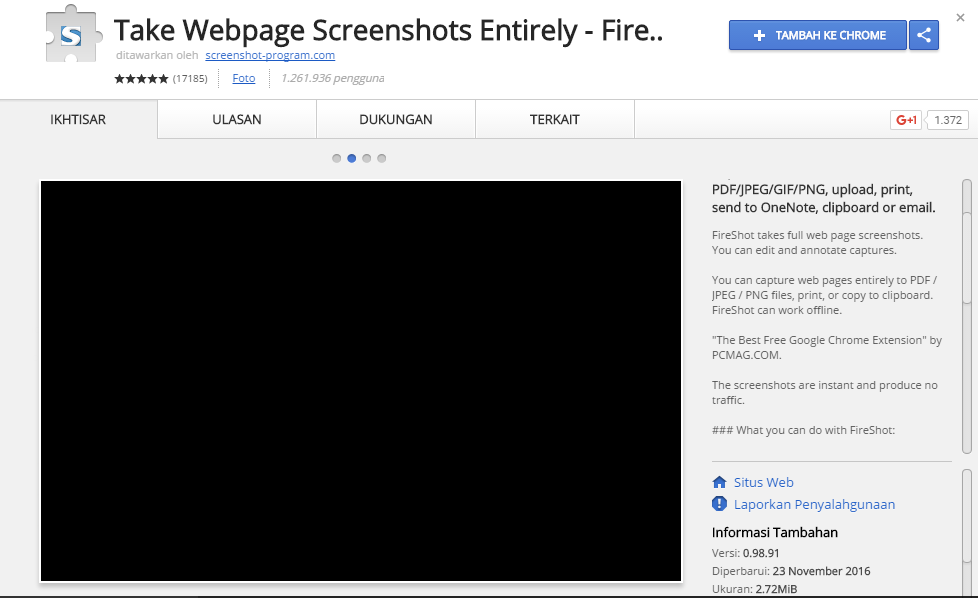Switch to the ULASAN tab
The width and height of the screenshot is (978, 598).
point(237,120)
